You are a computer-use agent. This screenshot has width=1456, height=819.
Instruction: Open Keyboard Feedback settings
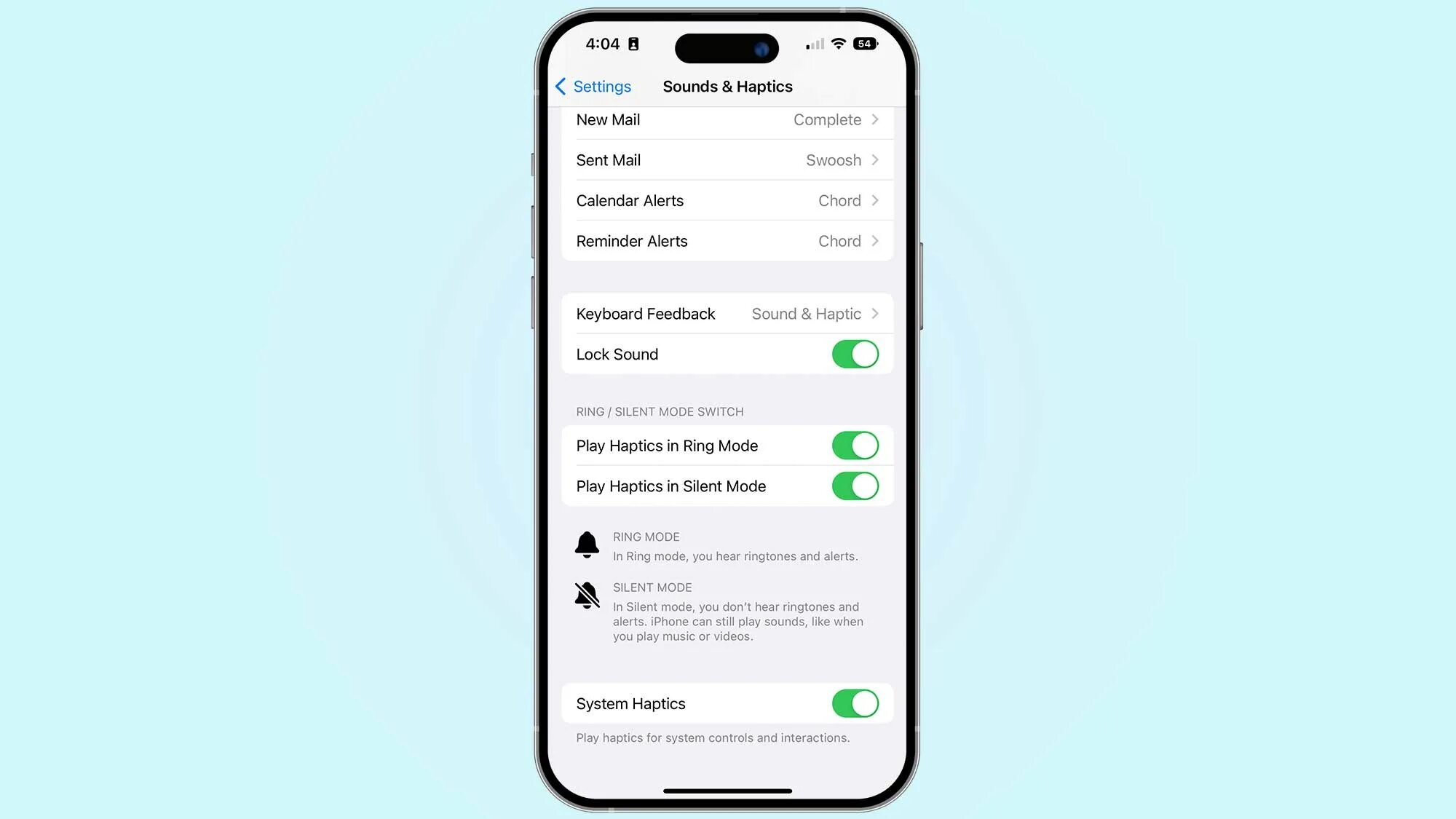pyautogui.click(x=727, y=314)
